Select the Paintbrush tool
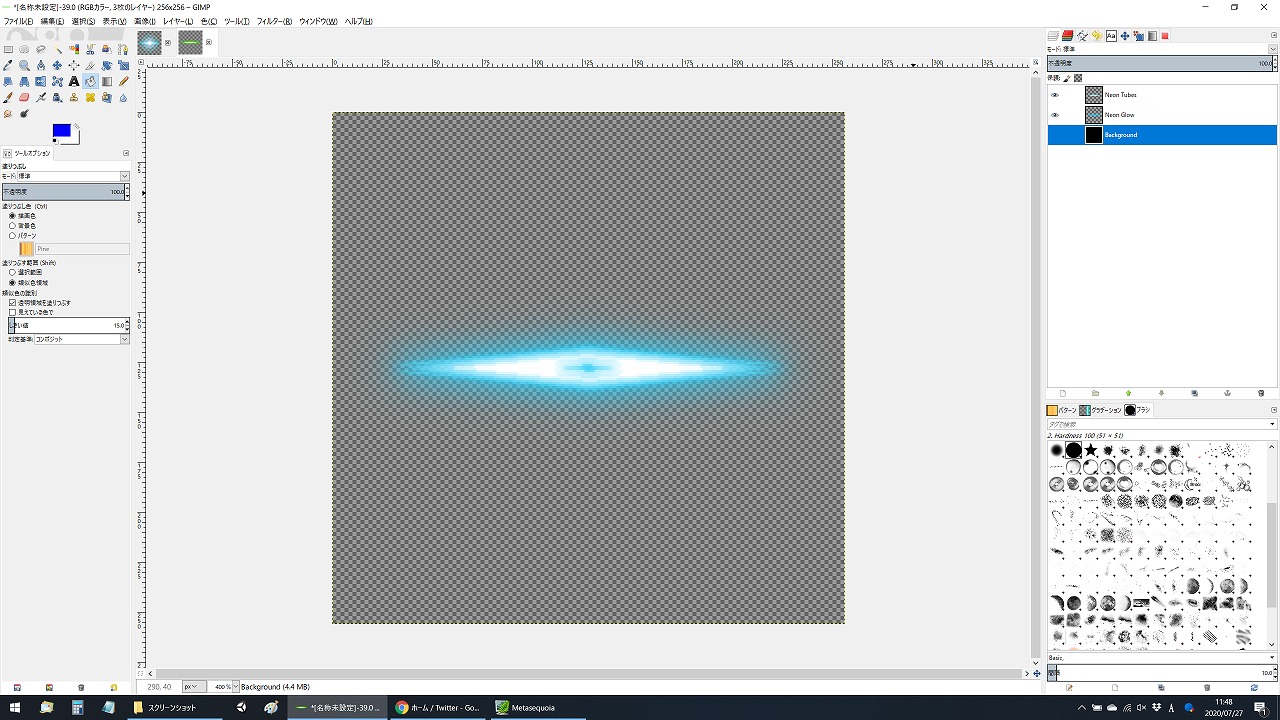The width and height of the screenshot is (1280, 720). [8, 97]
